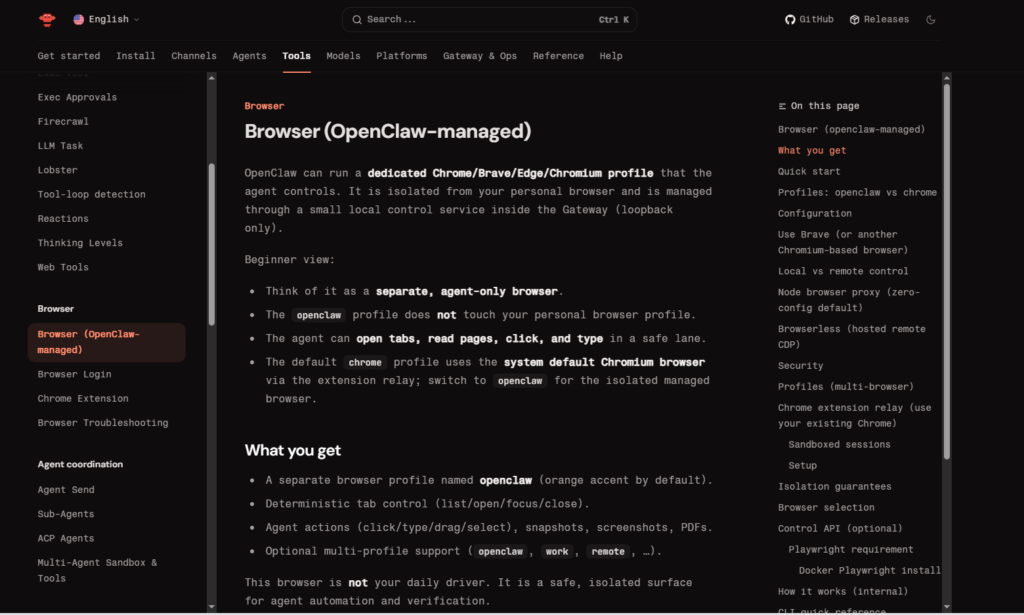Click the US flag language icon

[x=79, y=19]
